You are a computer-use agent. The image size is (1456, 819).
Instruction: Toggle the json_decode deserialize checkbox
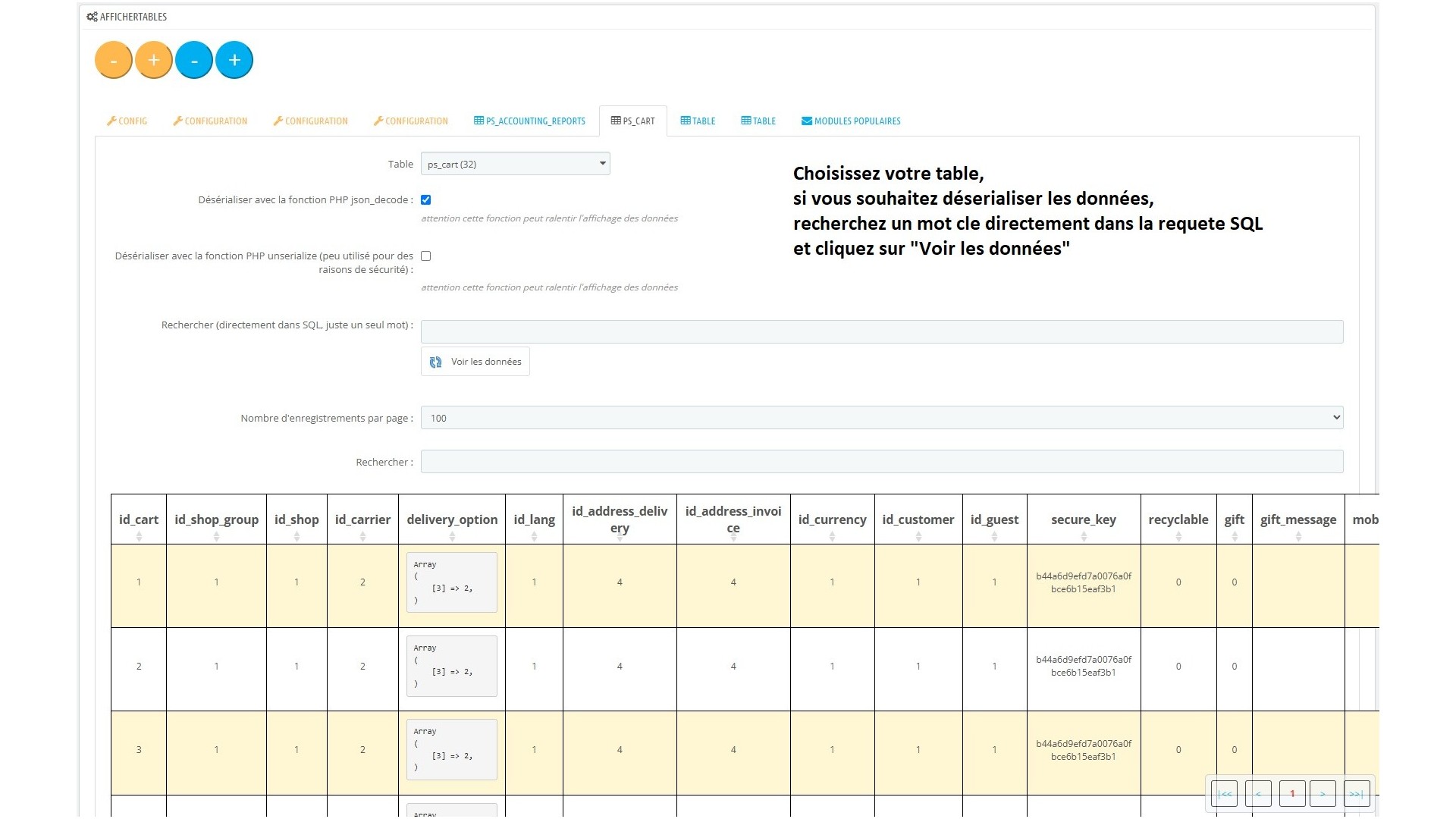[x=426, y=200]
